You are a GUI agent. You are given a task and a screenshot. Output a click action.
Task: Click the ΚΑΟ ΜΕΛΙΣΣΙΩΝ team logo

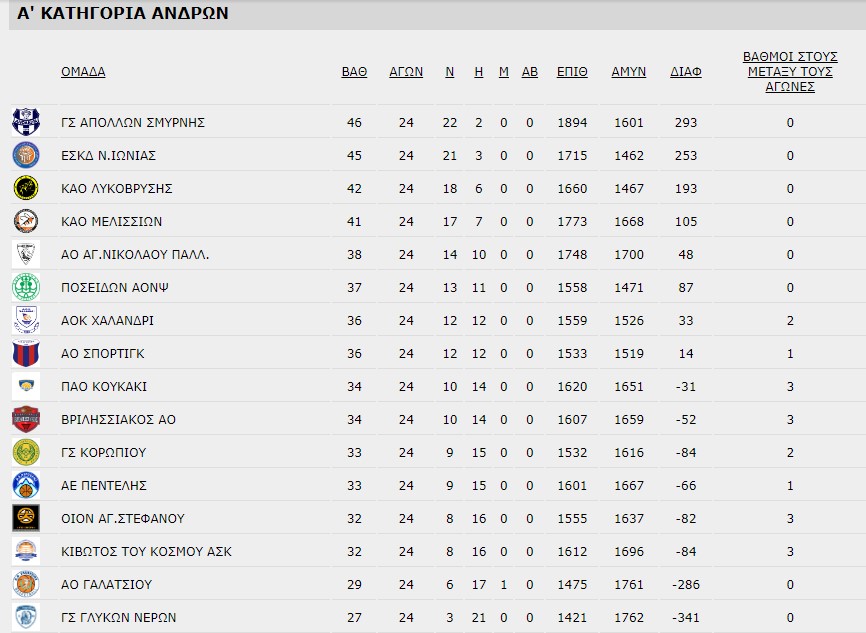(x=26, y=221)
